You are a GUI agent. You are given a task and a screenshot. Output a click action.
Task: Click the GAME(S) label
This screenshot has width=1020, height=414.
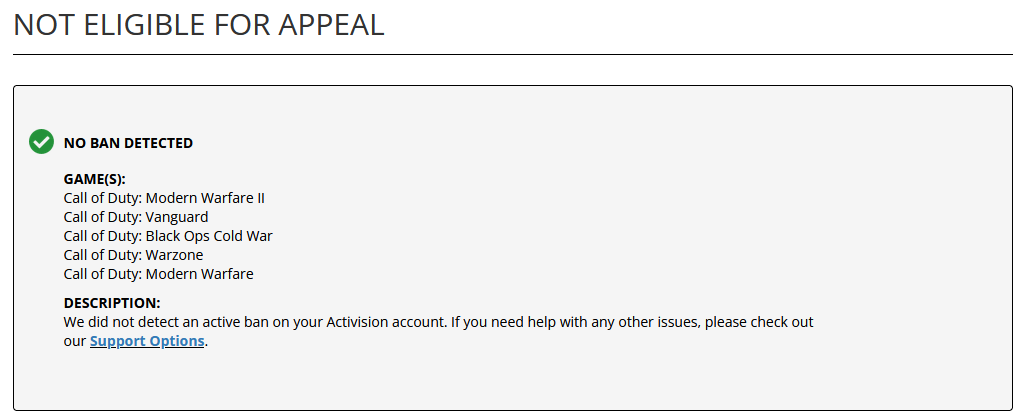[94, 180]
